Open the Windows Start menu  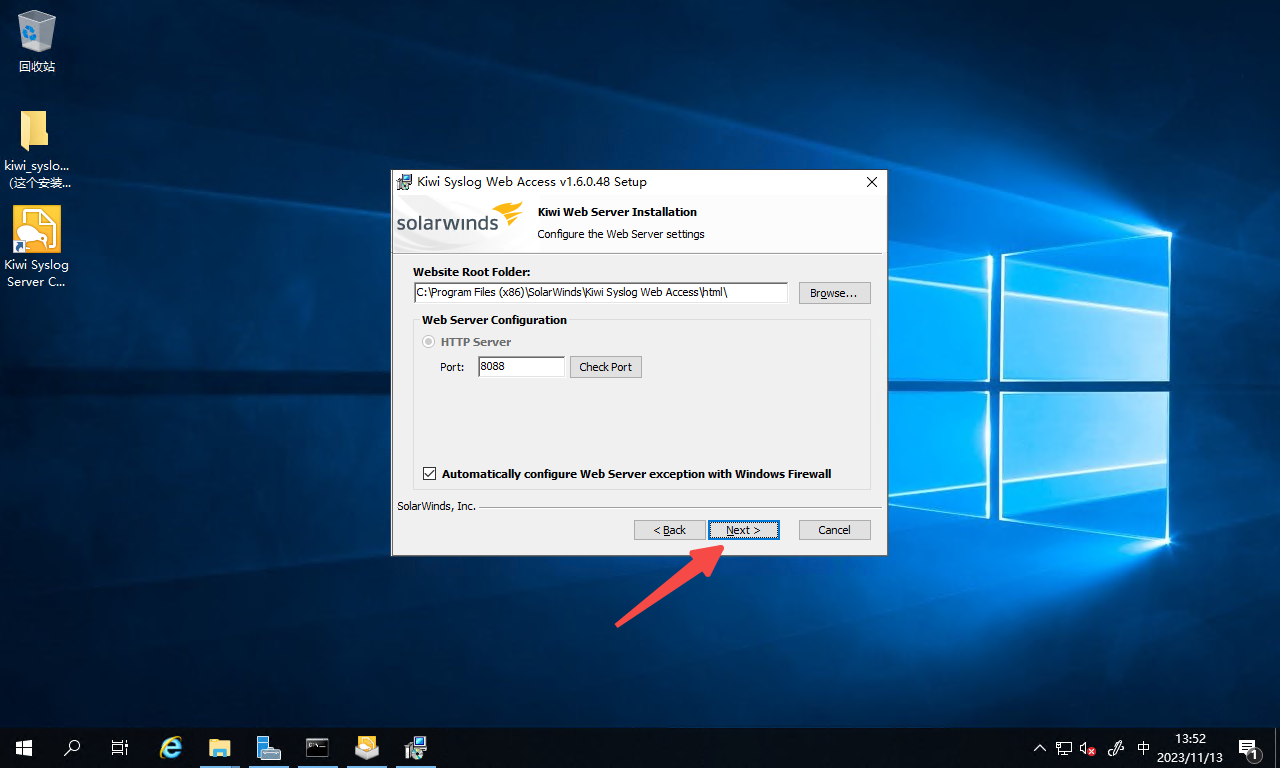click(x=24, y=747)
